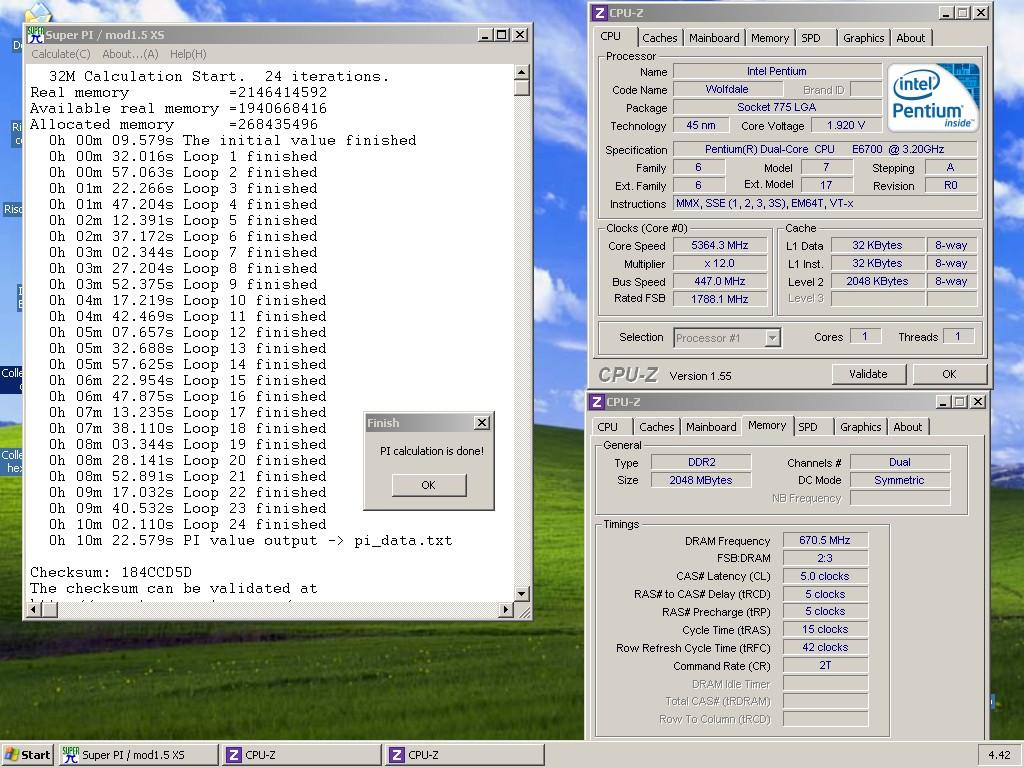Image resolution: width=1024 pixels, height=768 pixels.
Task: Click the Checksum: 184CCD5D line
Action: pos(111,573)
